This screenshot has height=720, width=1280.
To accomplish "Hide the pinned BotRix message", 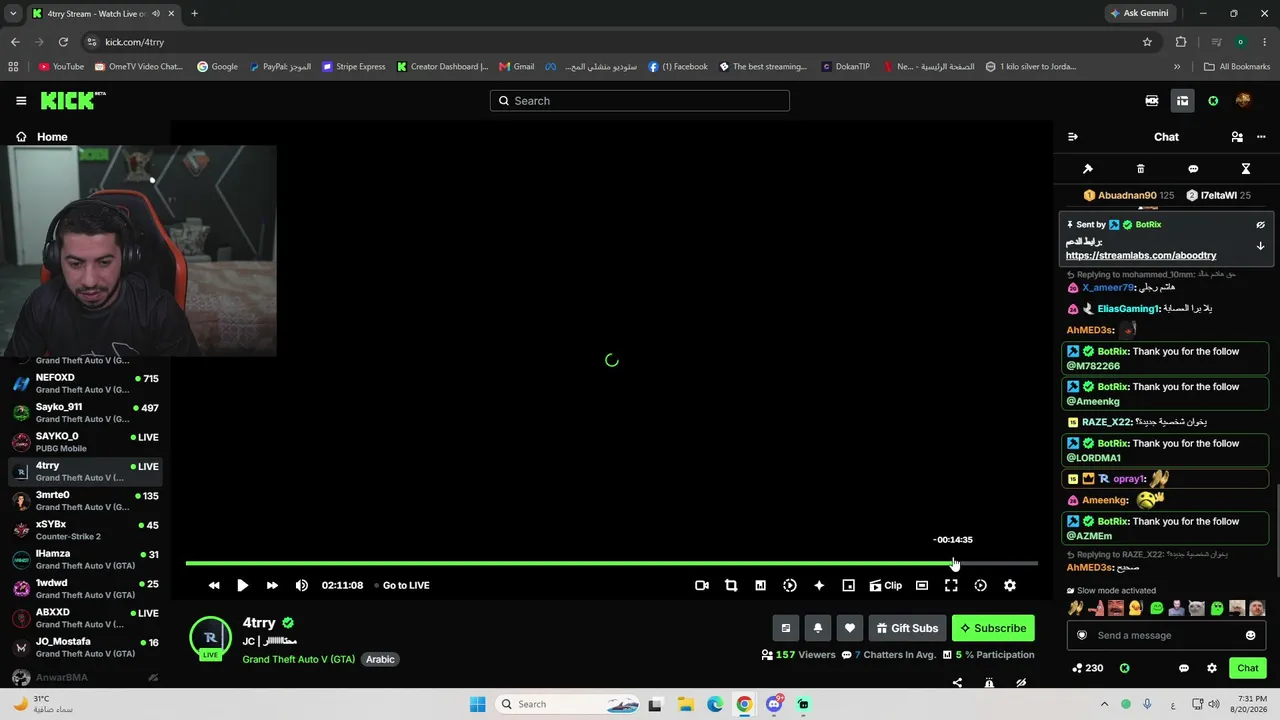I will tap(1261, 225).
